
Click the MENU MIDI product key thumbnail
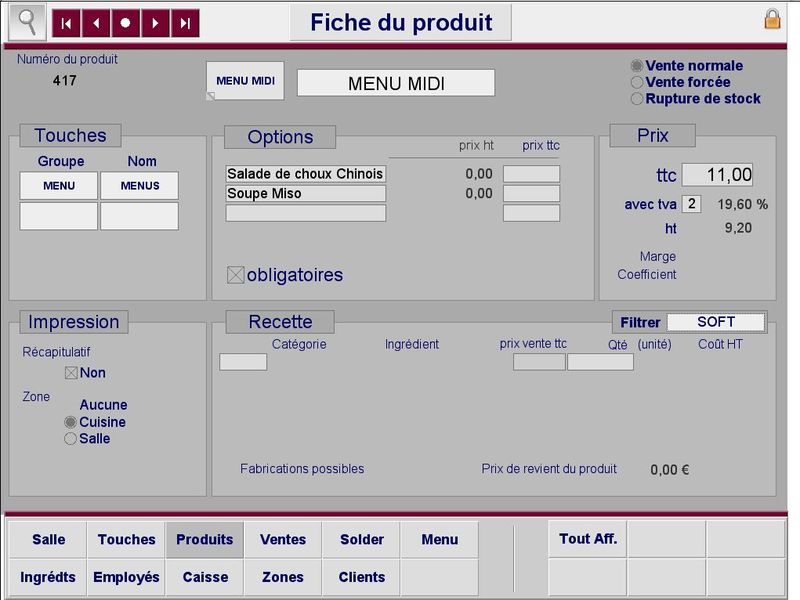245,81
